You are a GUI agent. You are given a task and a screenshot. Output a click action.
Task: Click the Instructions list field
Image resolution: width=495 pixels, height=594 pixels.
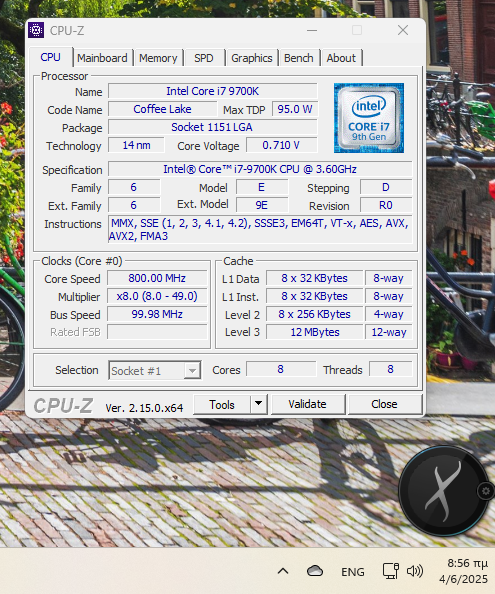pos(260,230)
